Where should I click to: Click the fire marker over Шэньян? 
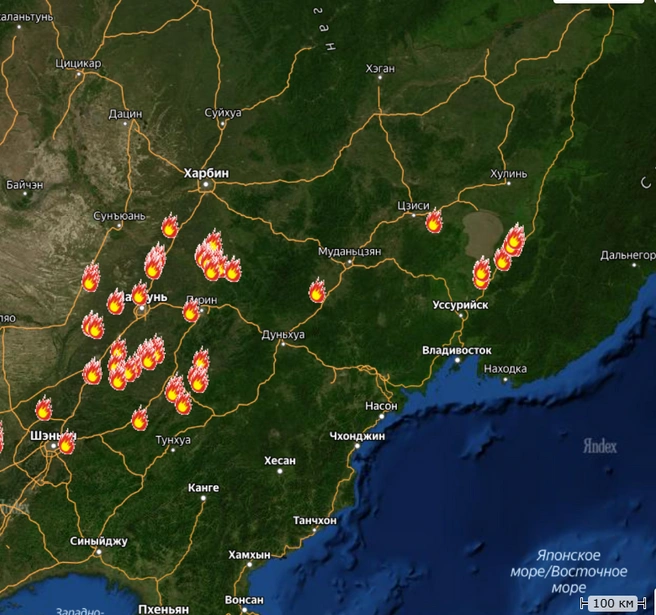(67, 442)
